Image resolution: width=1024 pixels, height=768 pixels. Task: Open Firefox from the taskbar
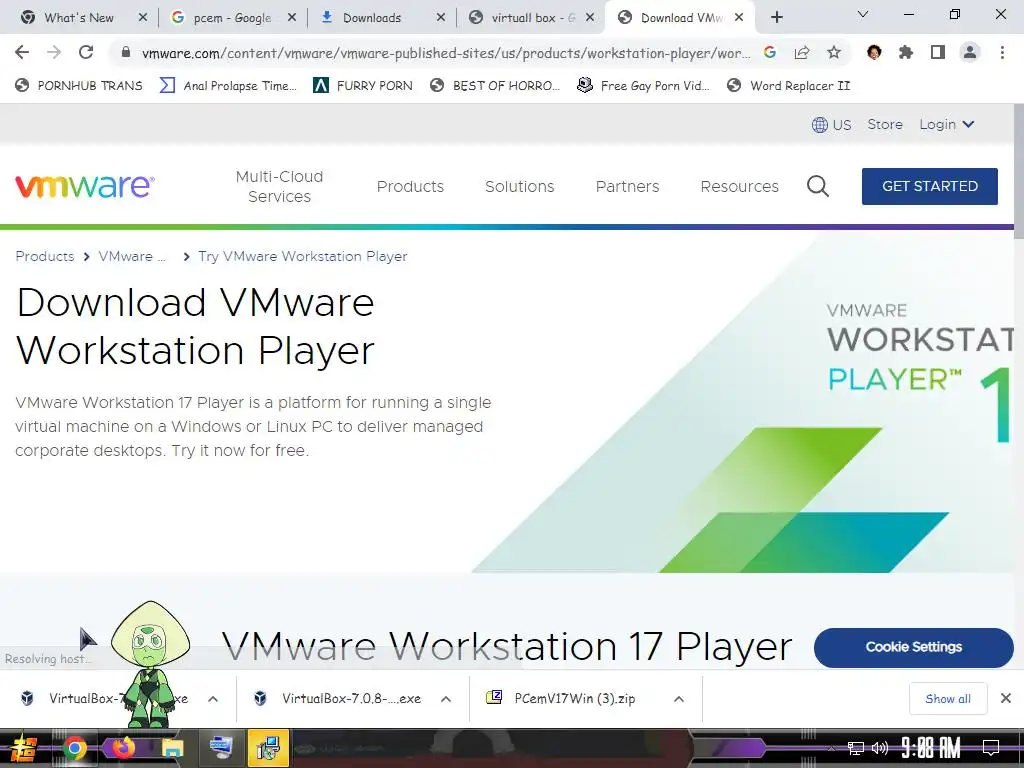[122, 748]
